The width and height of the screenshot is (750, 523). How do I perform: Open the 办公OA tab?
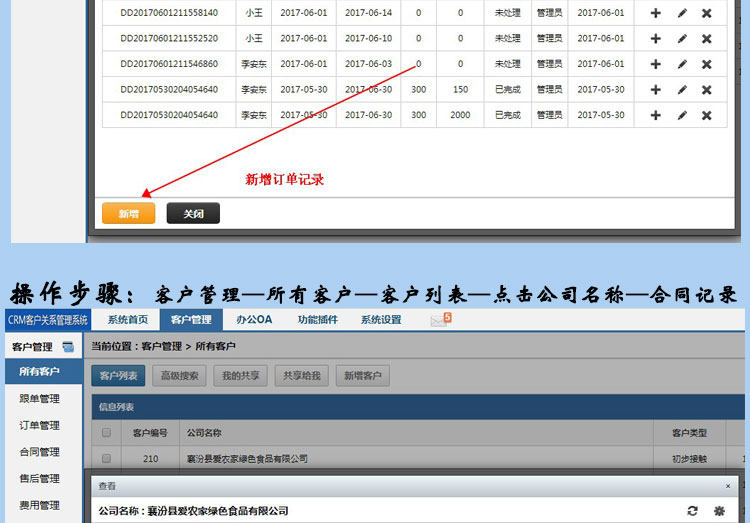pyautogui.click(x=254, y=320)
